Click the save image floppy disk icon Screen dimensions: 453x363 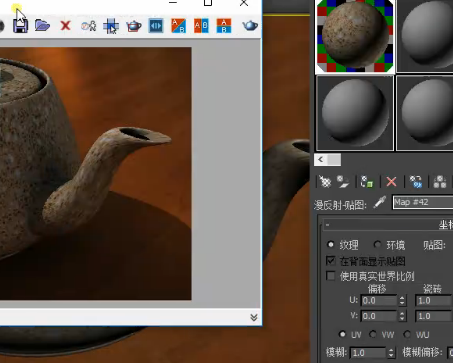tap(20, 26)
